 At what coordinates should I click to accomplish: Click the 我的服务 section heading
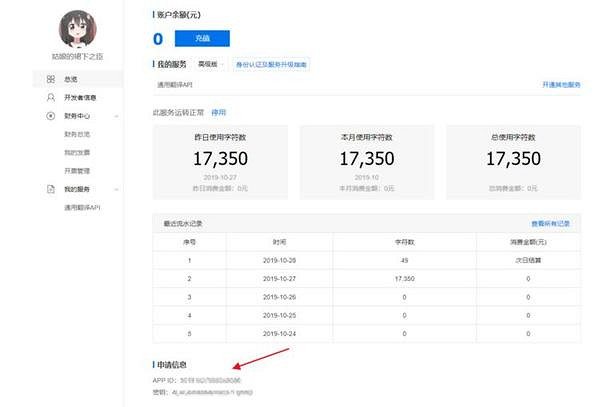[172, 64]
